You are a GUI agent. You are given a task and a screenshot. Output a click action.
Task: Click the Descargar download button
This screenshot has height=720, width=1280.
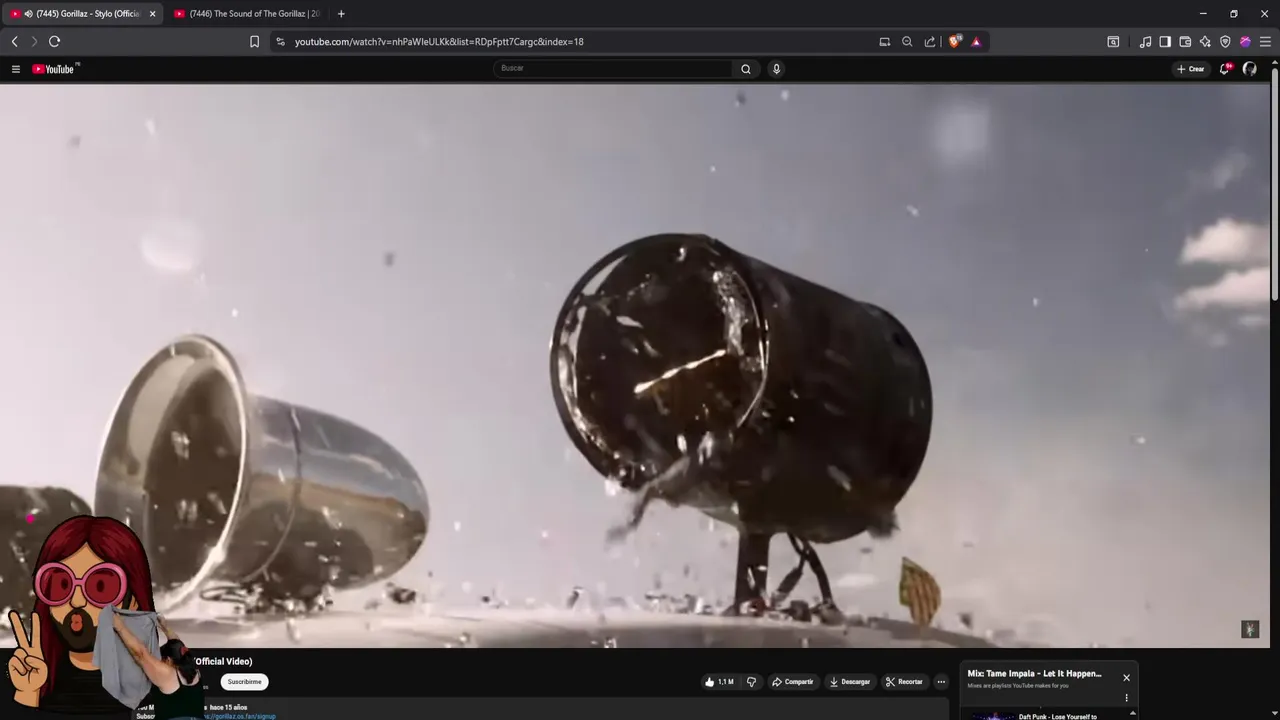pos(850,682)
